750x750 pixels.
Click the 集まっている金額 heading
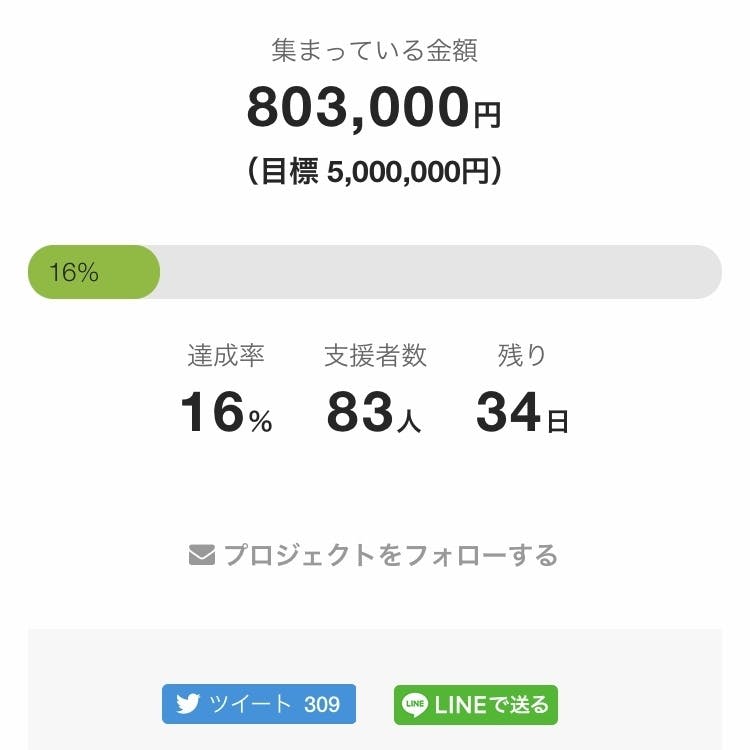click(374, 50)
